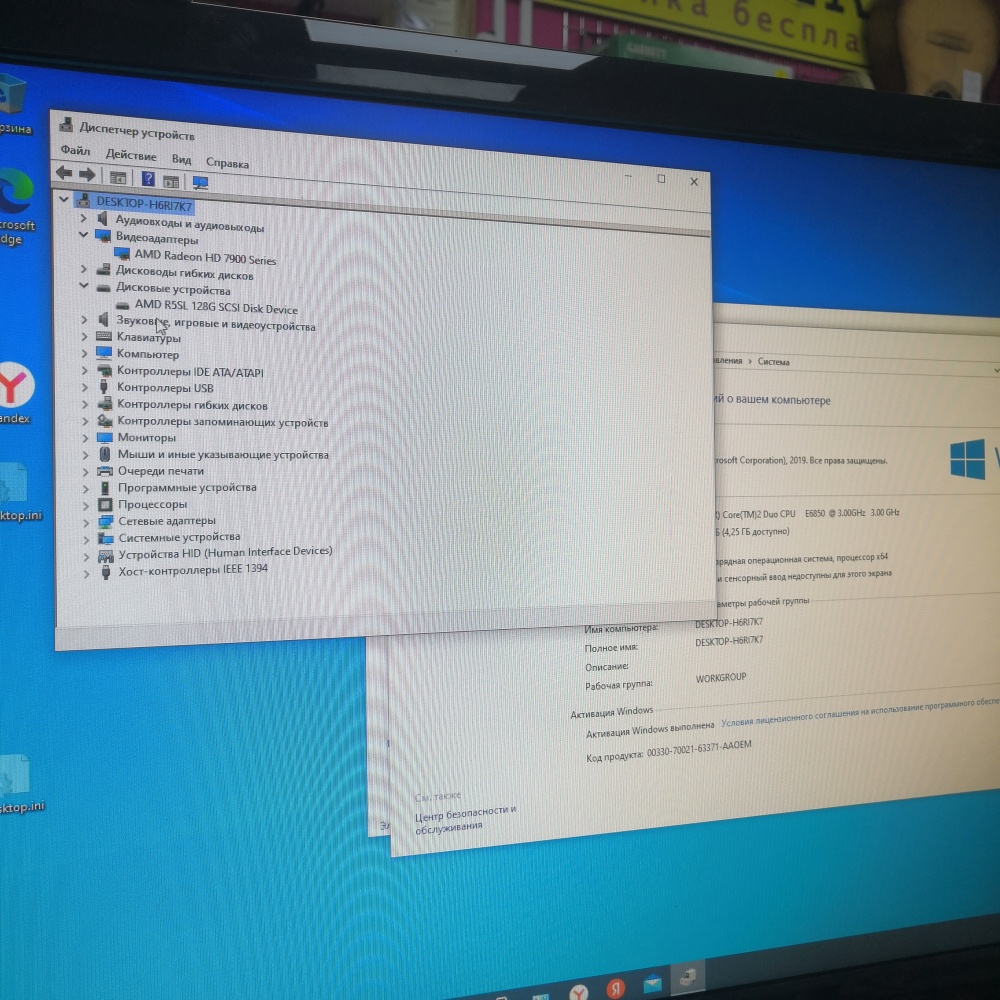The image size is (1000, 1000).
Task: Collapse the Видеоадаптеры category
Action: pos(85,237)
